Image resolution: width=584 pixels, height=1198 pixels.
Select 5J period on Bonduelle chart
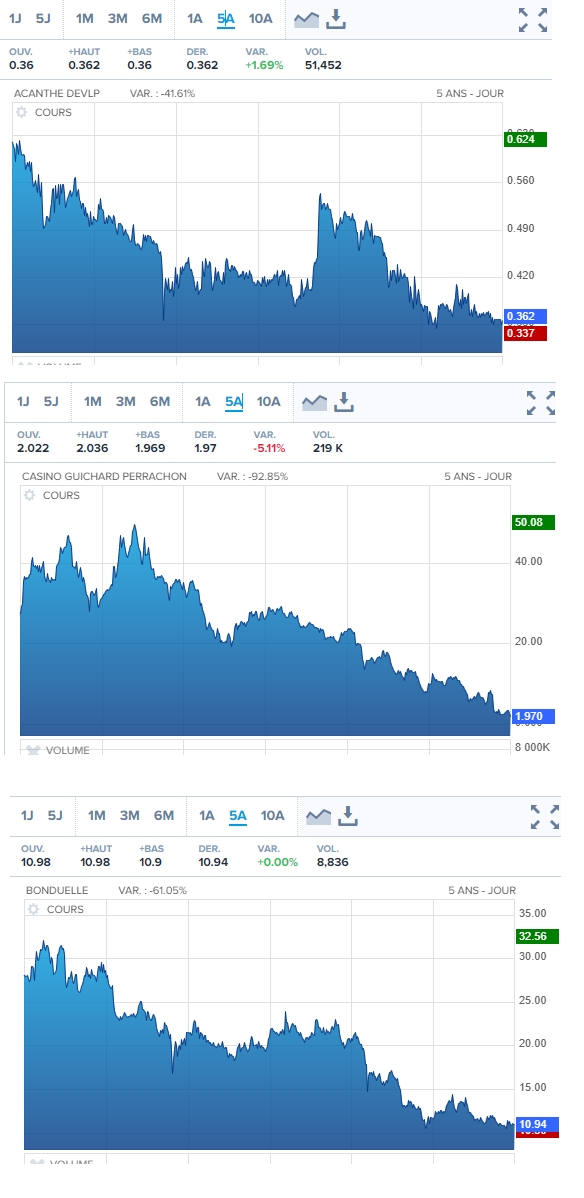click(55, 815)
